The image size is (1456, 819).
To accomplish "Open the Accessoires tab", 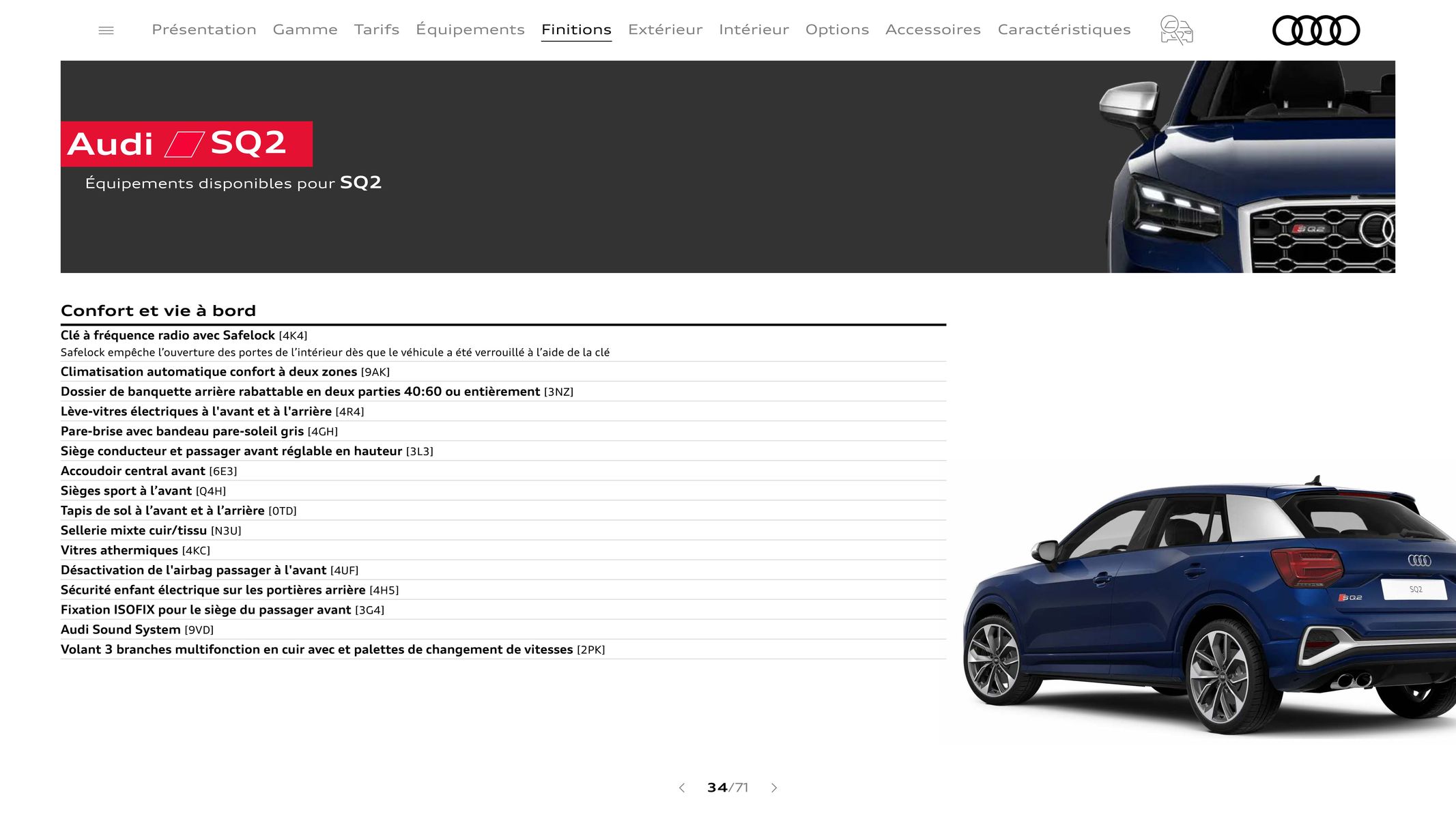I will pos(933,29).
